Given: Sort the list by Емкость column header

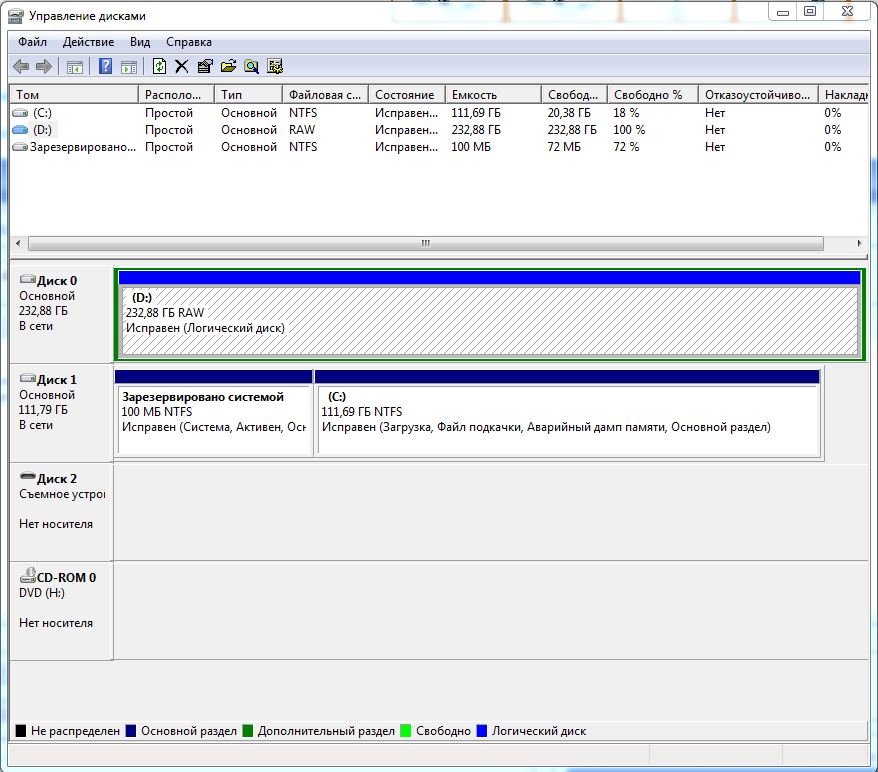Looking at the screenshot, I should (474, 94).
